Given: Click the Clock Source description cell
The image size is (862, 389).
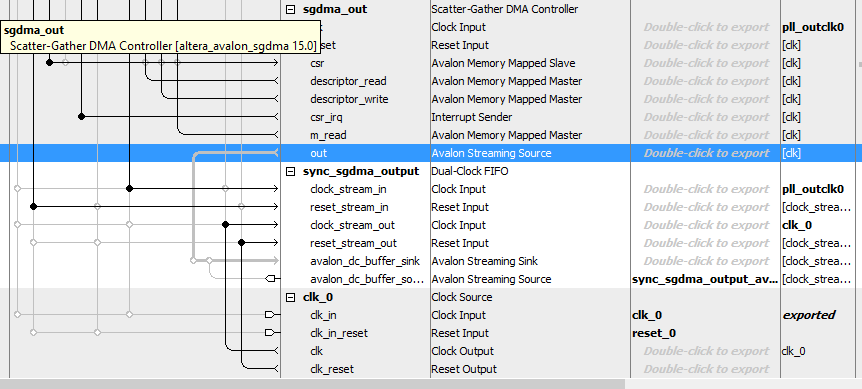Looking at the screenshot, I should click(462, 297).
